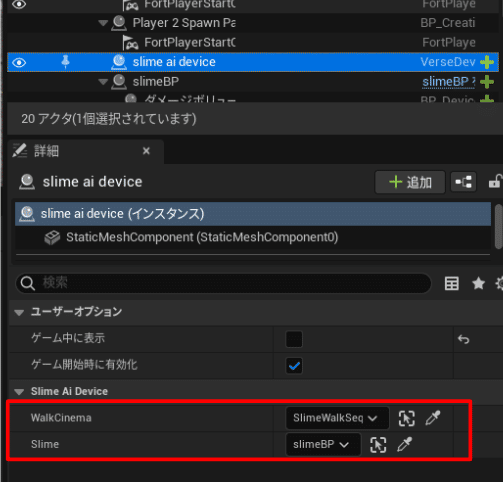Click green plus on slime ai device row

[x=487, y=62]
